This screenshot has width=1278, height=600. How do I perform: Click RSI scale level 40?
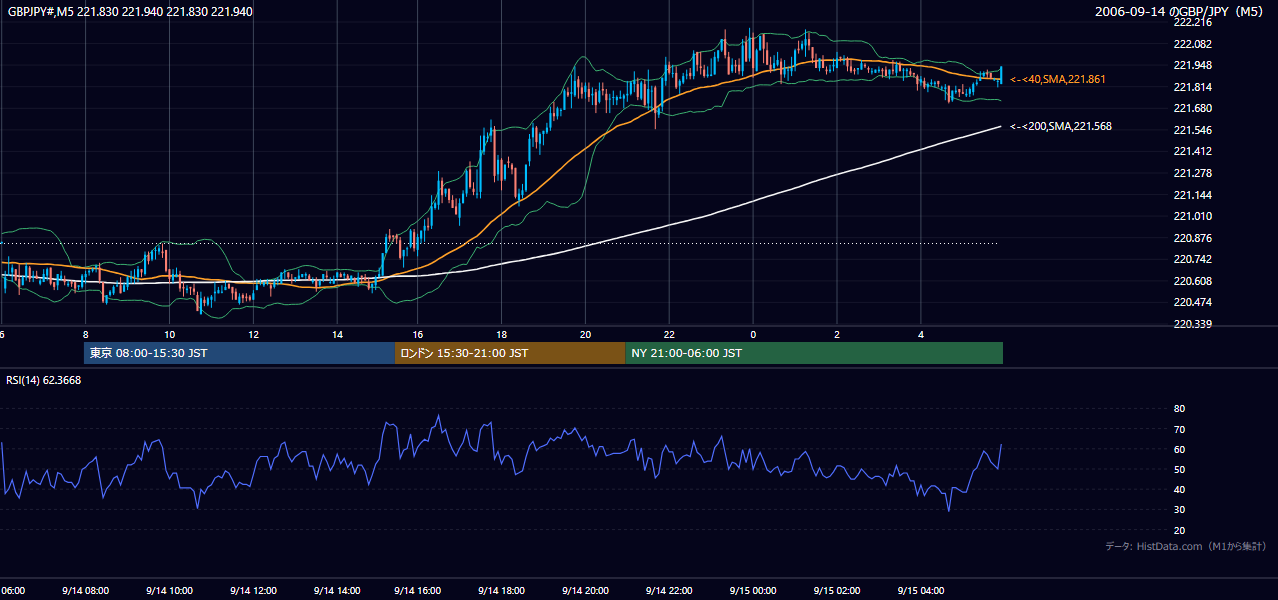click(x=1179, y=489)
